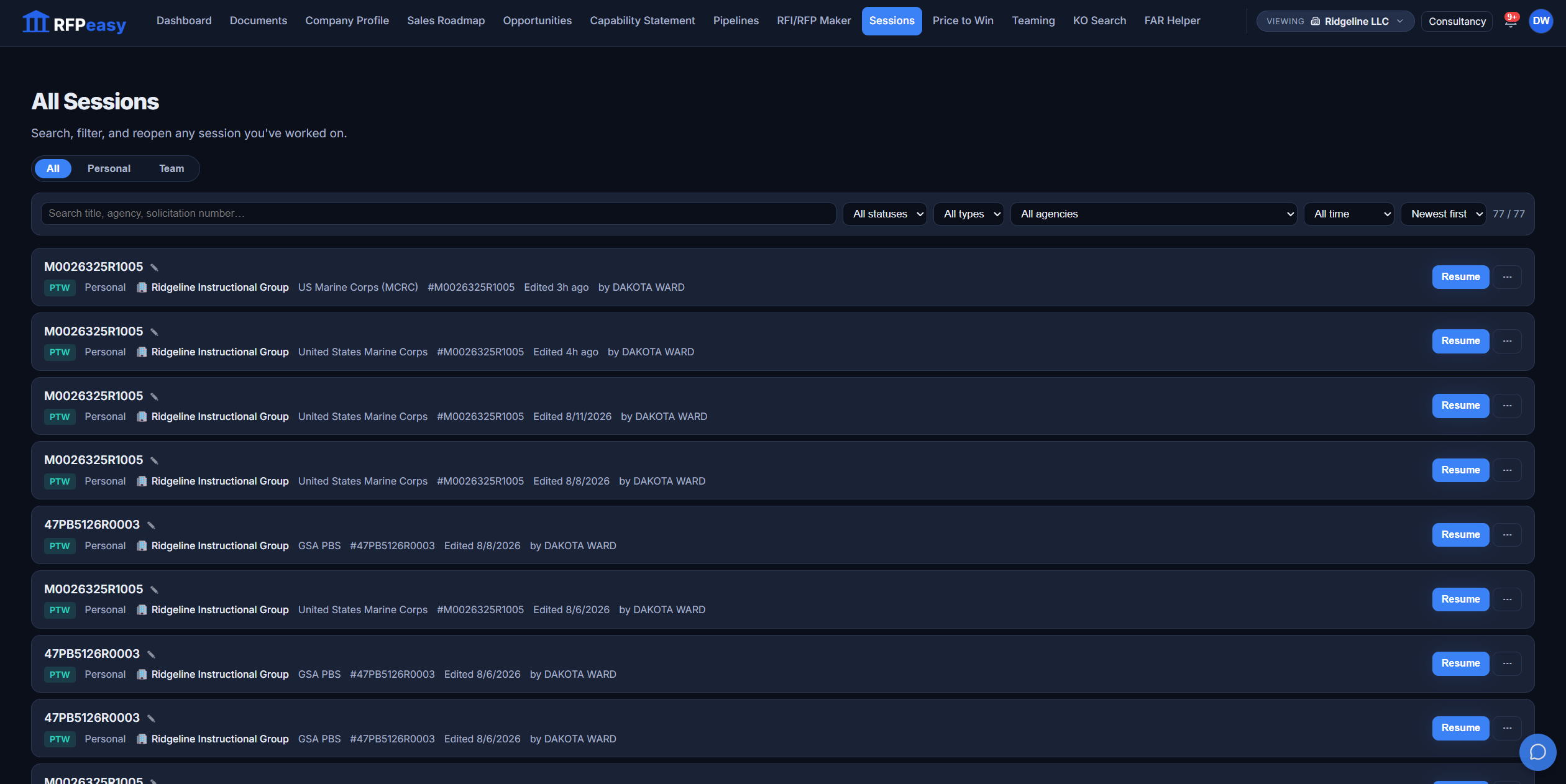Open the Price to Win nav item
Viewport: 1566px width, 784px height.
[963, 21]
